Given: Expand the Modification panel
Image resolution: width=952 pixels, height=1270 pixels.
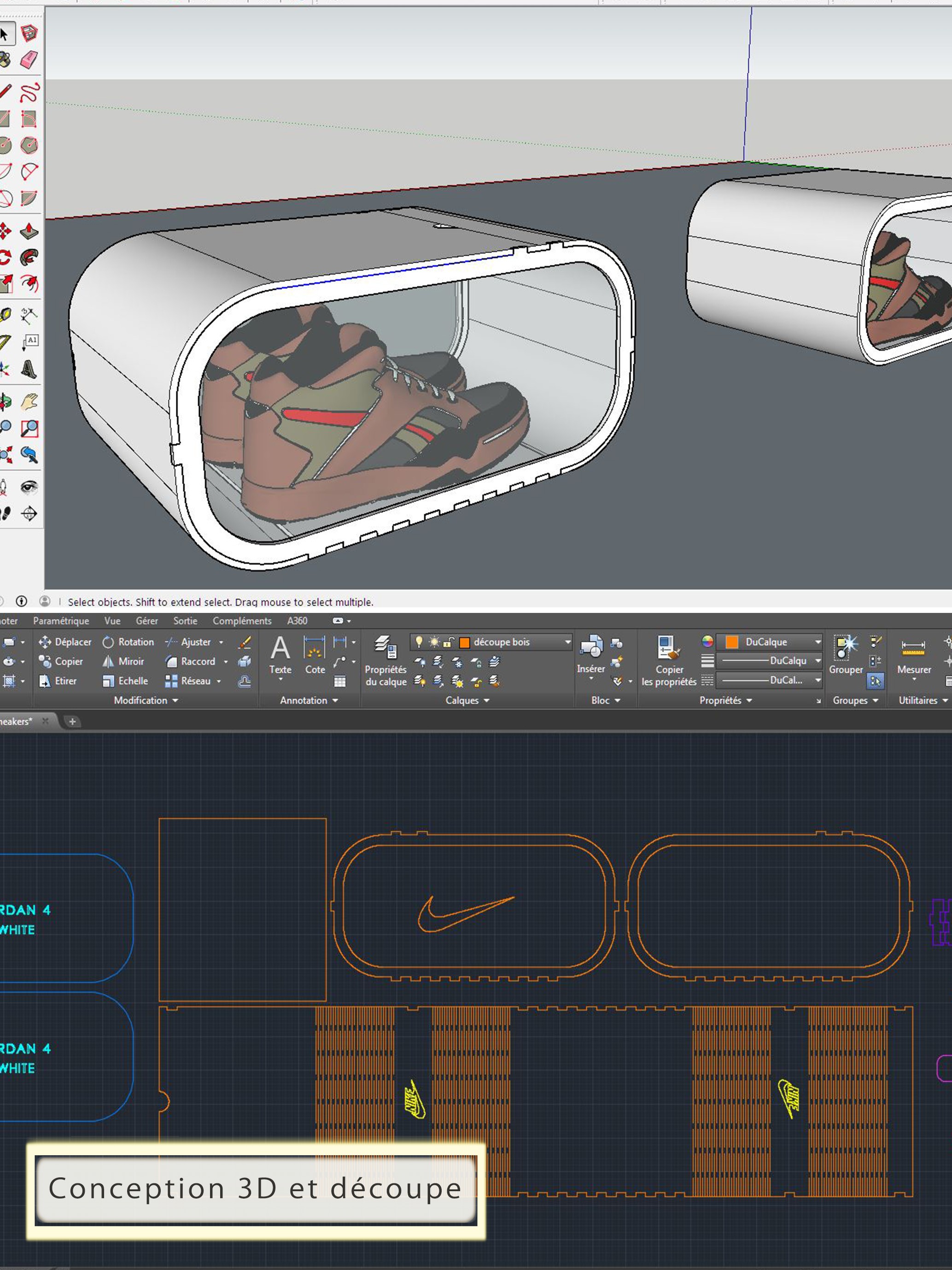Looking at the screenshot, I should pos(146,700).
